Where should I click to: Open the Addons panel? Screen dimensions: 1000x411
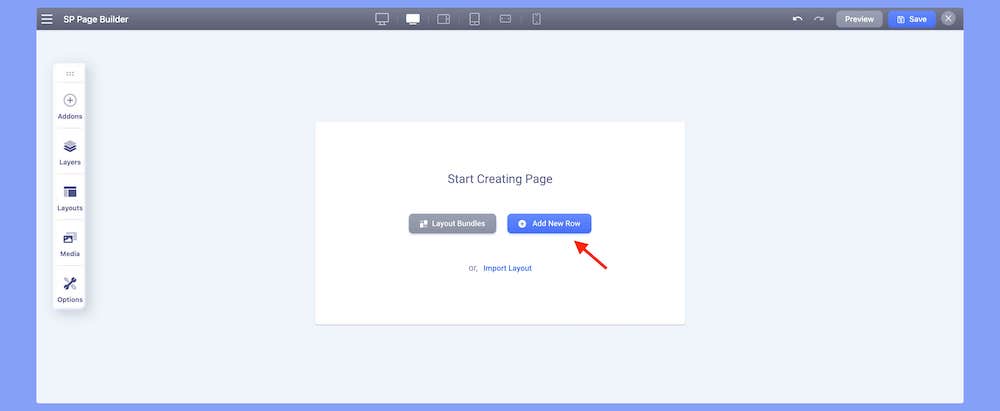click(x=70, y=106)
